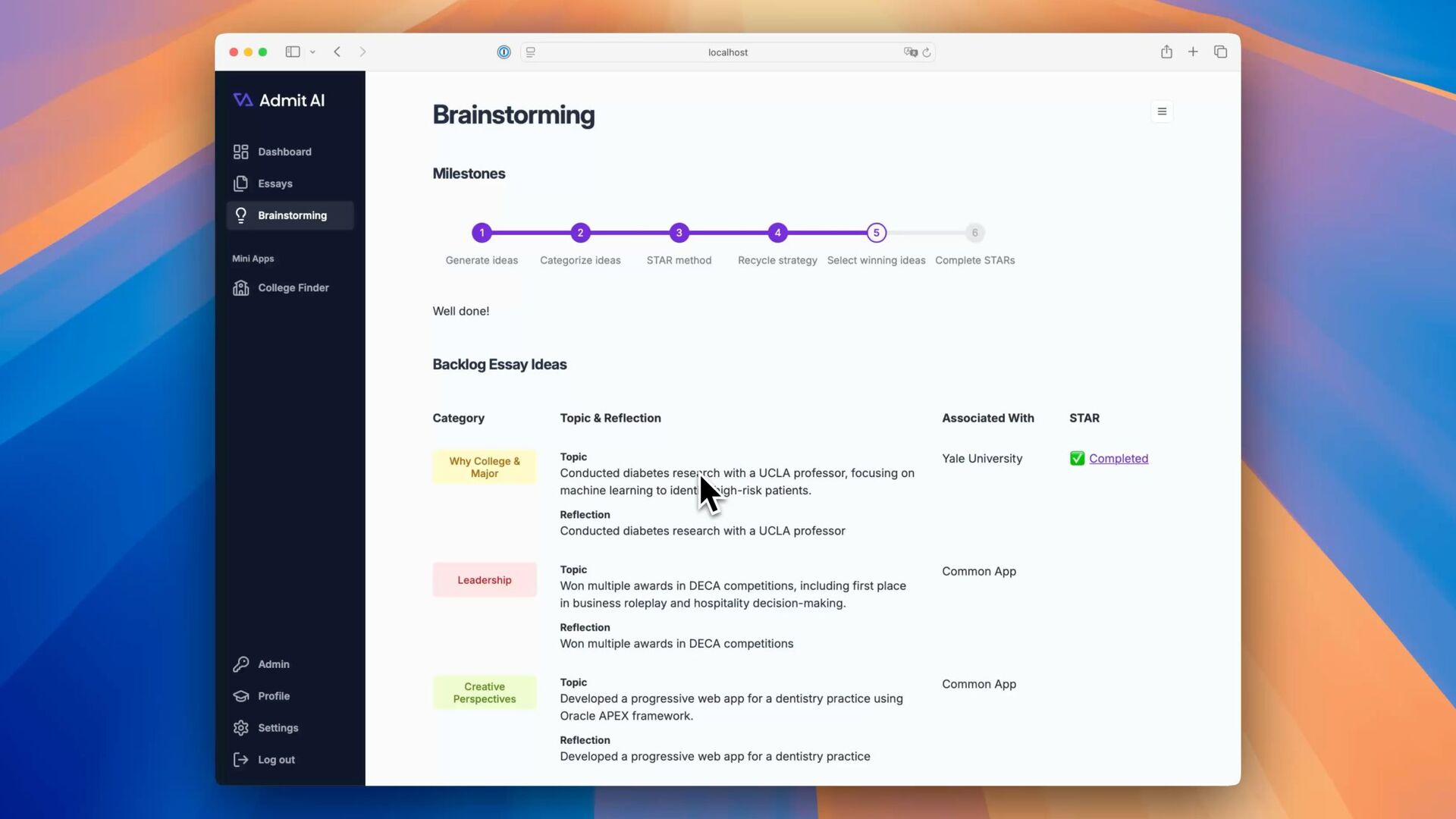Open the College Finder mini app
Screen dimensions: 1456x819
(x=292, y=287)
